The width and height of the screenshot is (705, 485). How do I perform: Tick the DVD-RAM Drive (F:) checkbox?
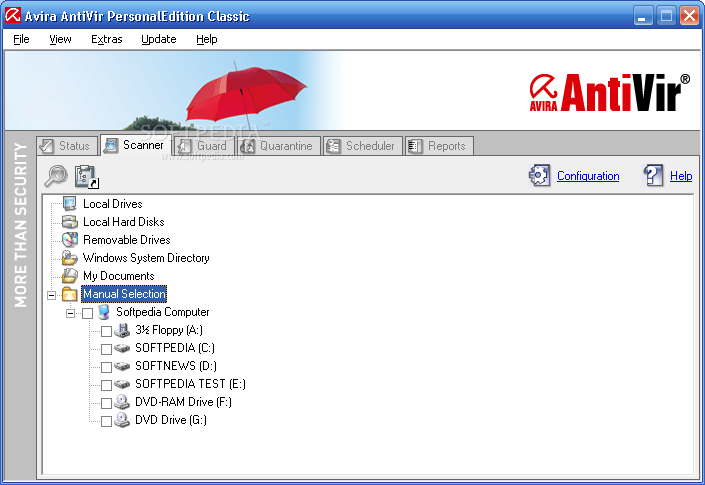tap(106, 402)
